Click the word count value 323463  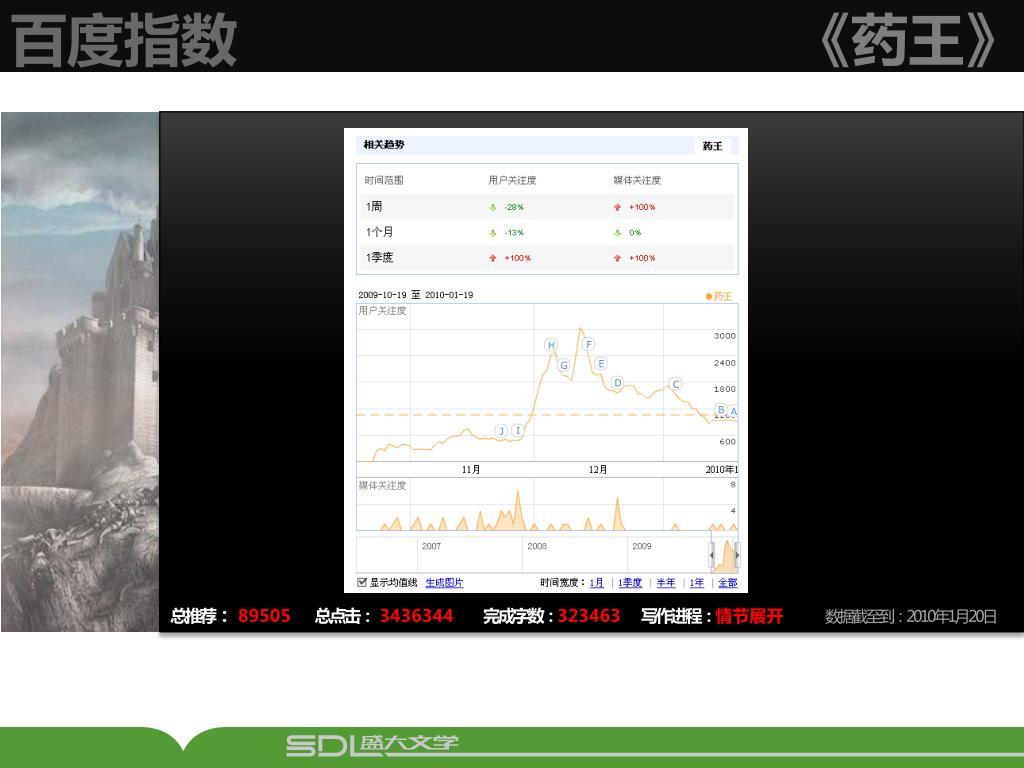pyautogui.click(x=588, y=616)
